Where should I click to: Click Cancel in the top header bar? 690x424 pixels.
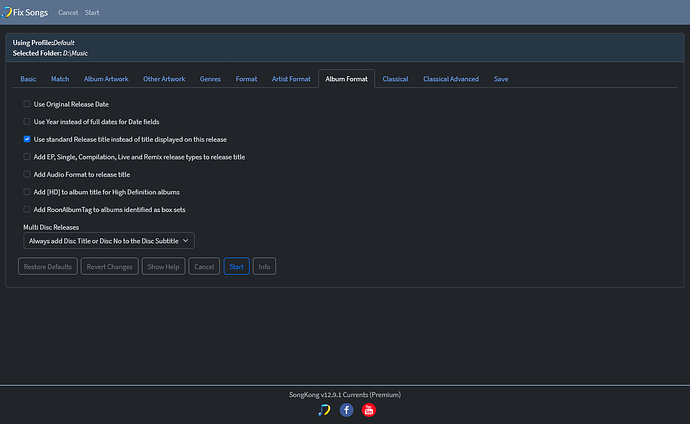(68, 12)
